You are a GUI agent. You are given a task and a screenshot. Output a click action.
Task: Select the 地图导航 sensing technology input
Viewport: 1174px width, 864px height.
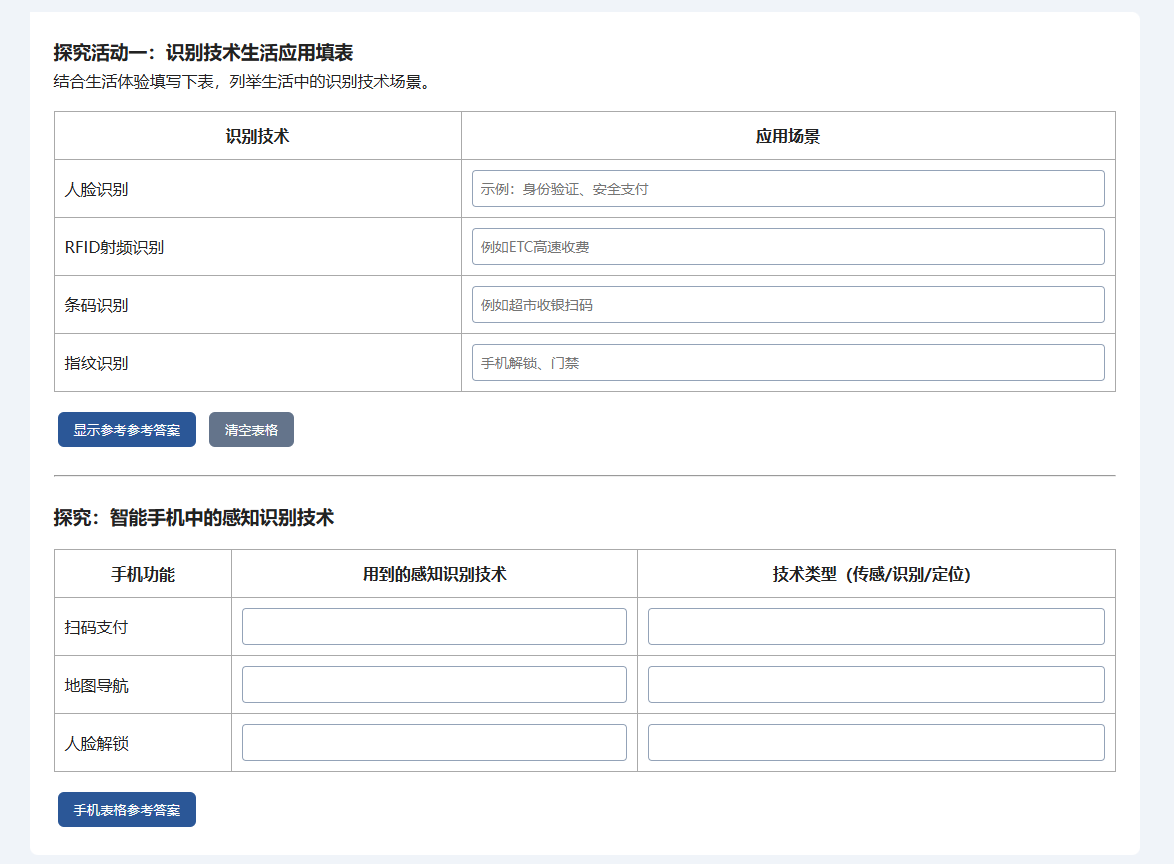pyautogui.click(x=434, y=684)
